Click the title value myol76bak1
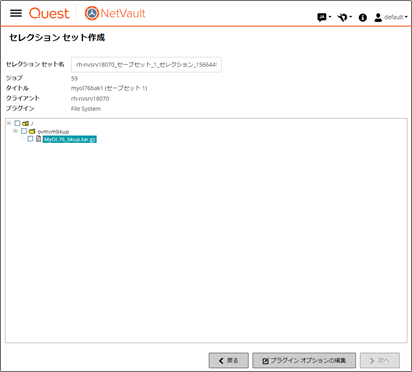412x372 pixels. coord(109,88)
